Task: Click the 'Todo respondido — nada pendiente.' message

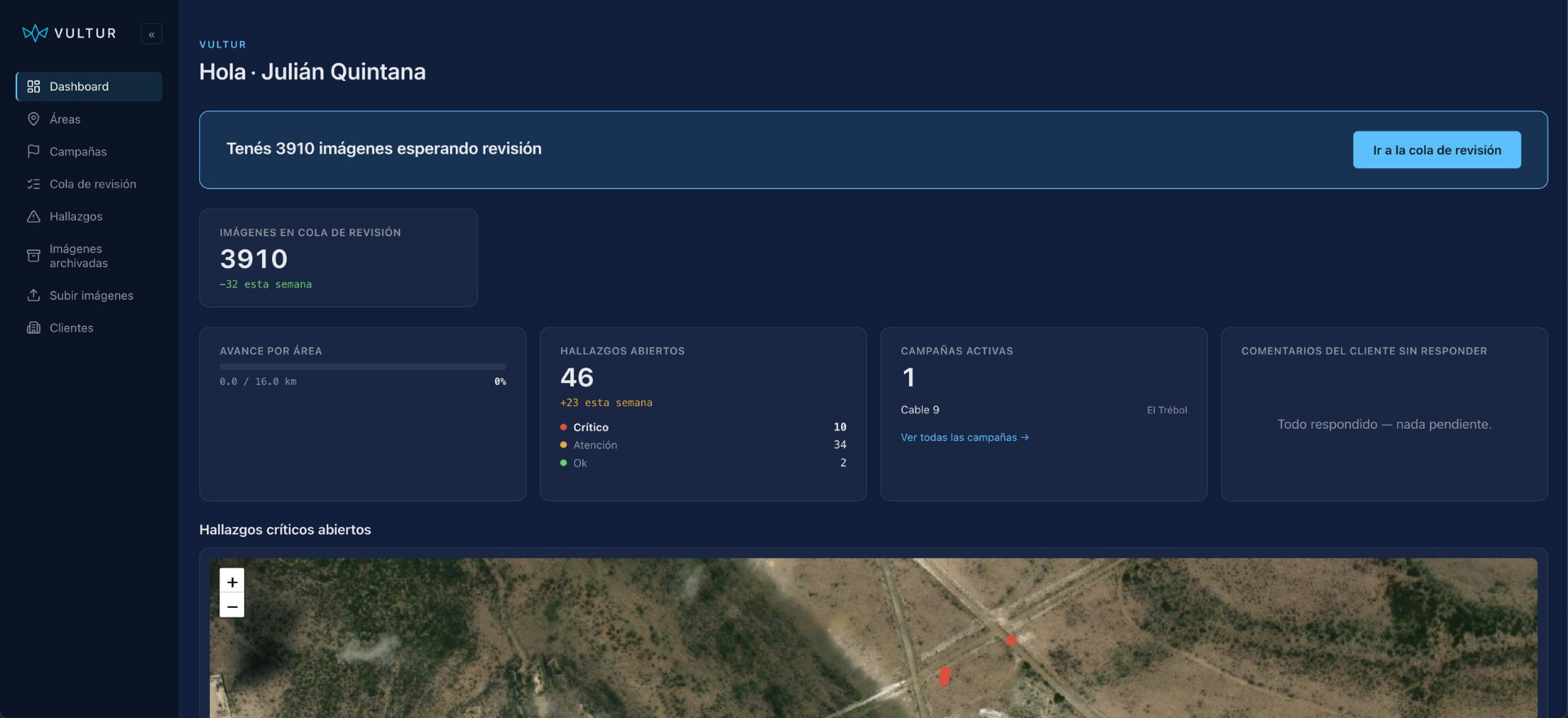Action: (x=1384, y=424)
